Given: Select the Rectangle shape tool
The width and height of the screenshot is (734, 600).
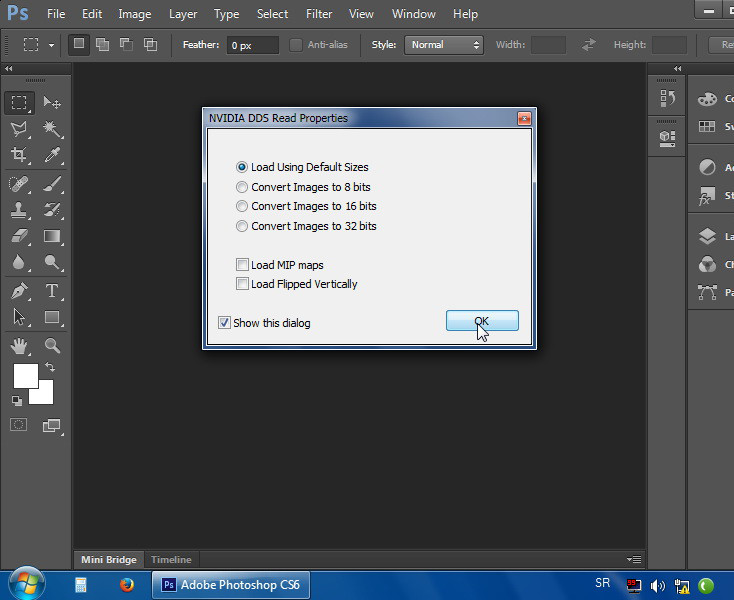Looking at the screenshot, I should (52, 317).
